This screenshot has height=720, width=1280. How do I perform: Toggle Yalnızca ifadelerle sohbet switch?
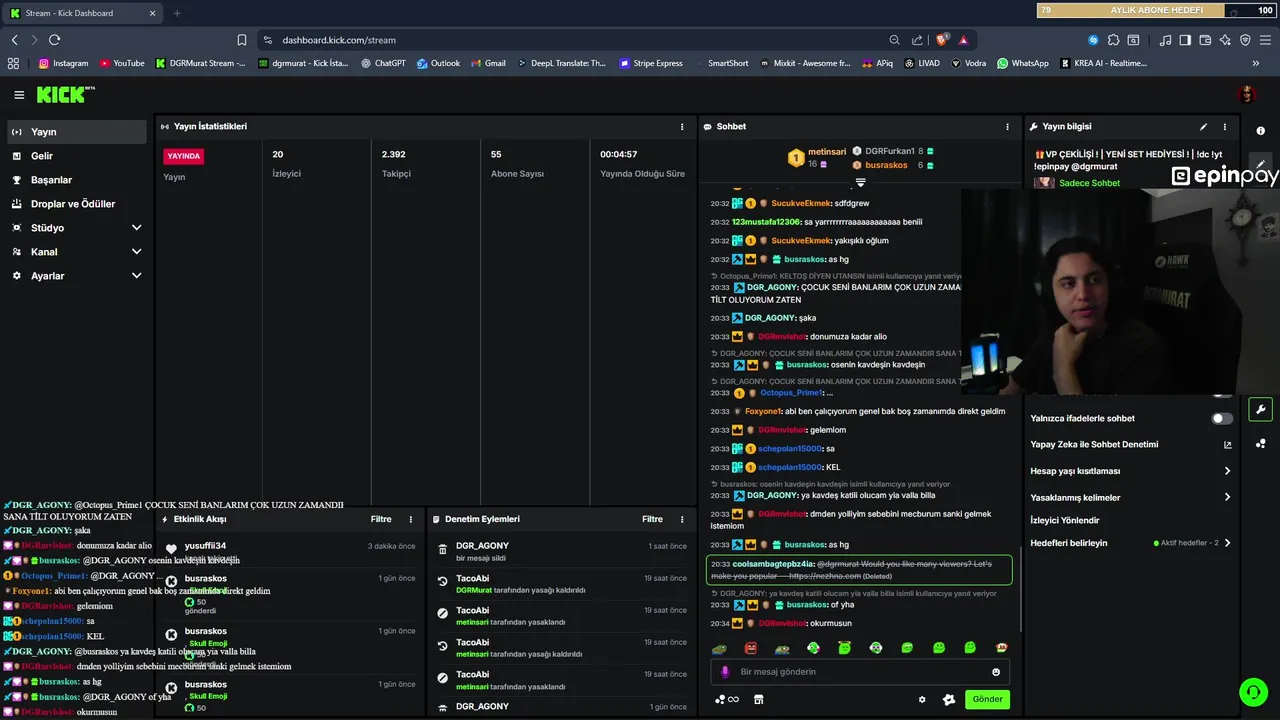click(x=1222, y=418)
